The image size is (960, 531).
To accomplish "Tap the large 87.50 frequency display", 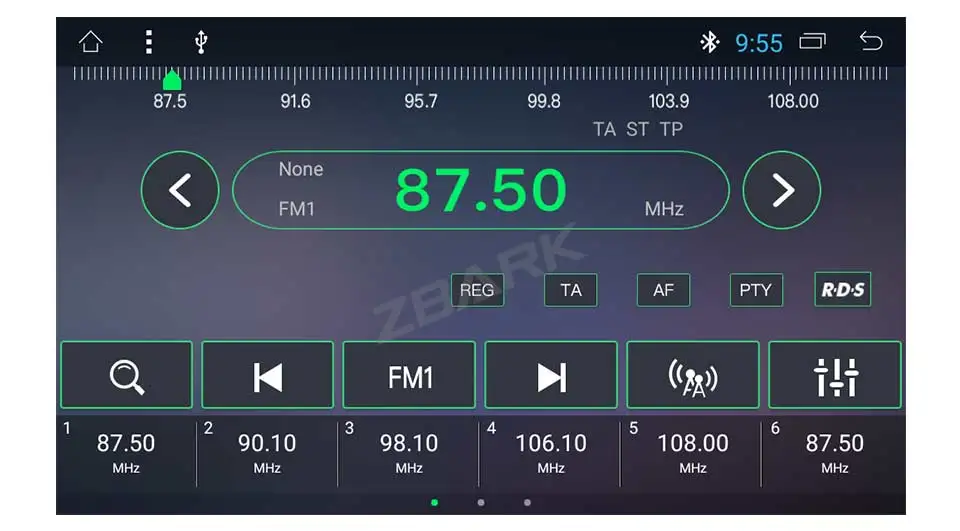I will click(481, 190).
